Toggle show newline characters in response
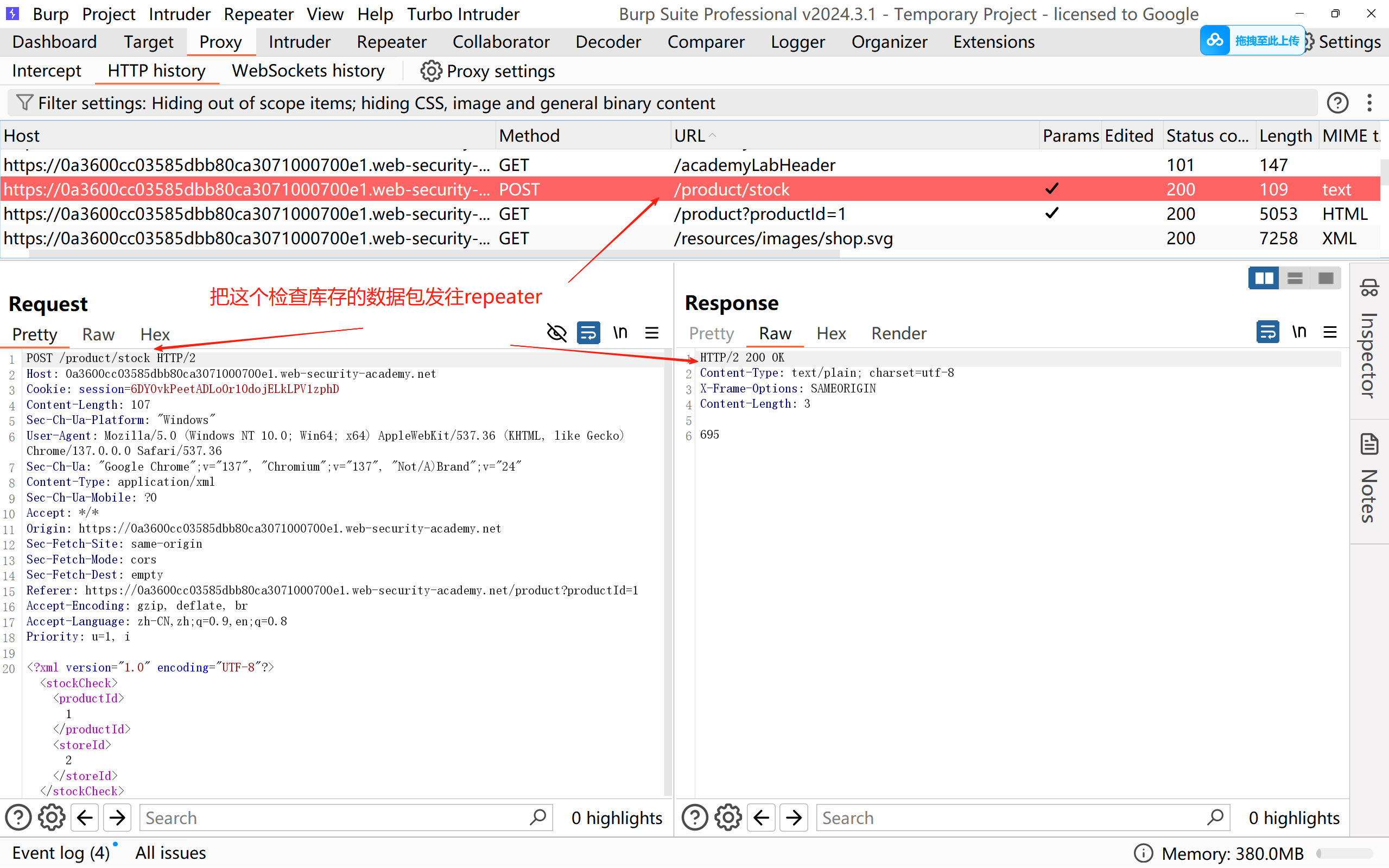 click(1299, 332)
